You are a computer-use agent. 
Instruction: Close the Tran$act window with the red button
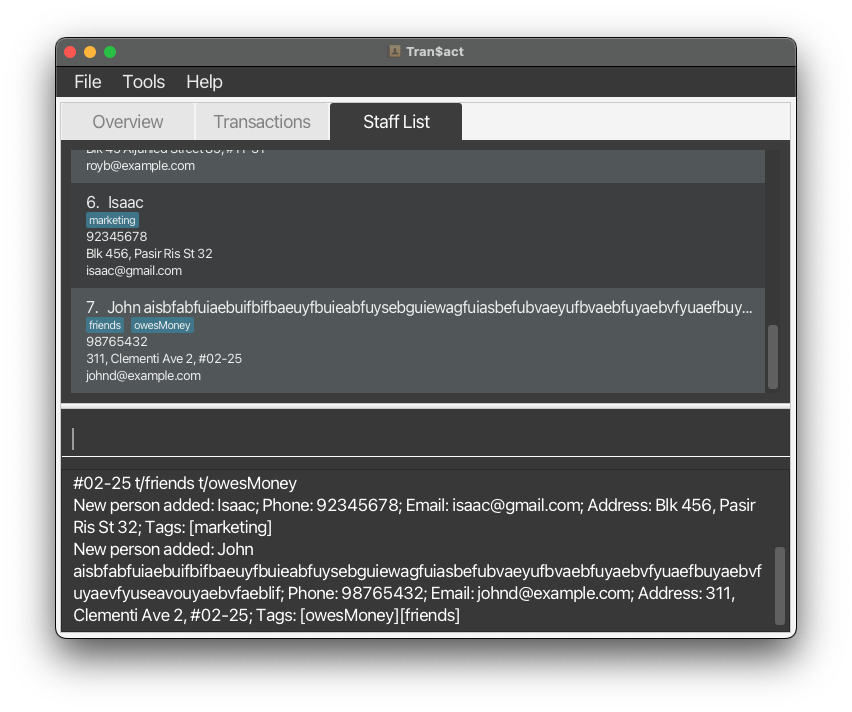click(x=70, y=52)
